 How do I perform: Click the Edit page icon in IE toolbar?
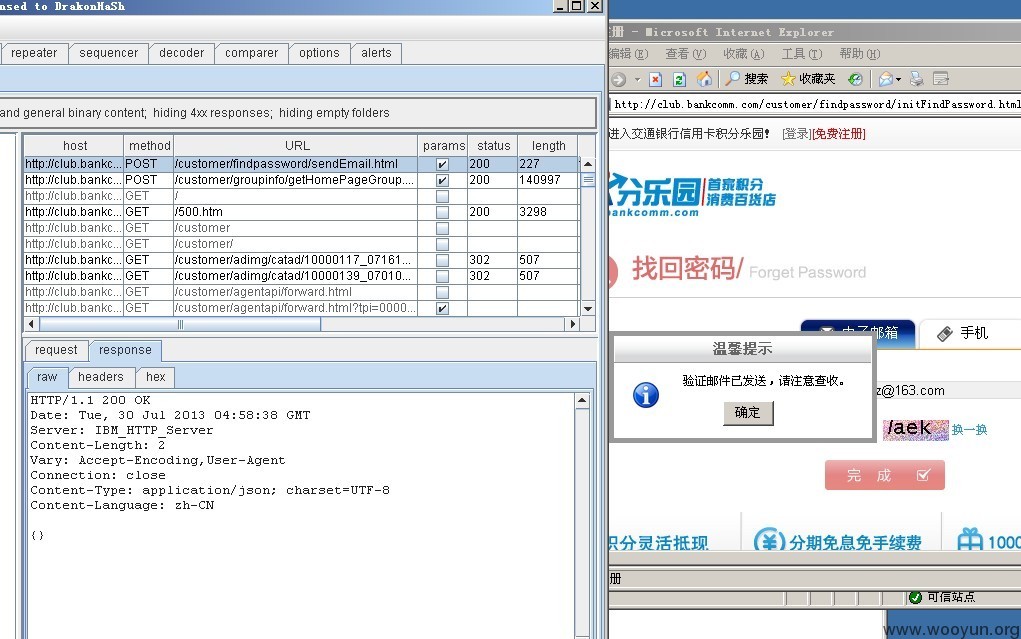click(x=941, y=79)
